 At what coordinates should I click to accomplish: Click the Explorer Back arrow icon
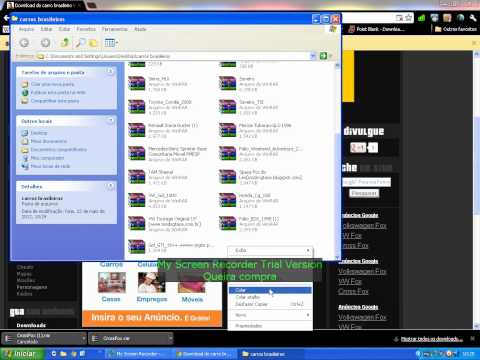[x=24, y=43]
